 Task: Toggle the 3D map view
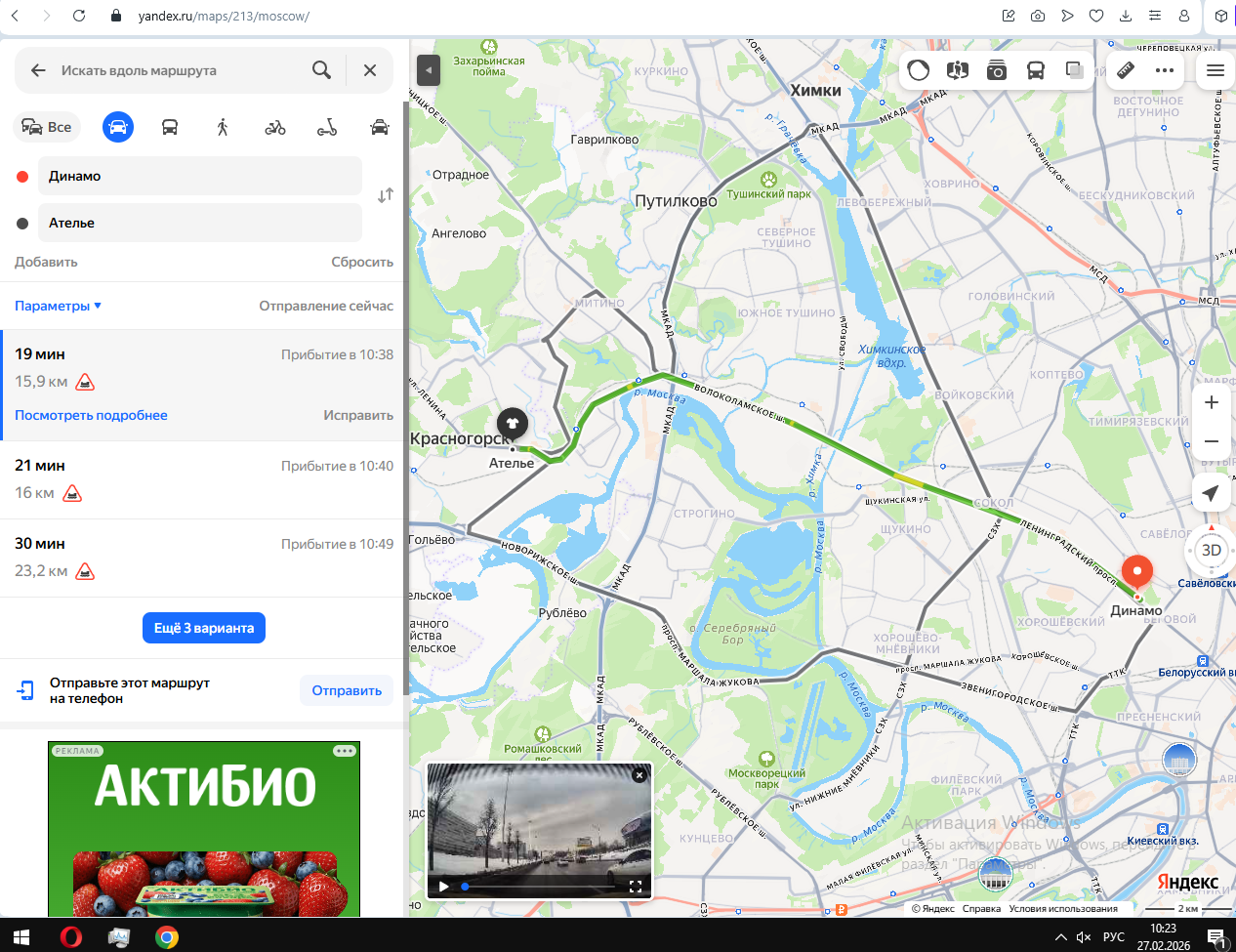pos(1212,550)
